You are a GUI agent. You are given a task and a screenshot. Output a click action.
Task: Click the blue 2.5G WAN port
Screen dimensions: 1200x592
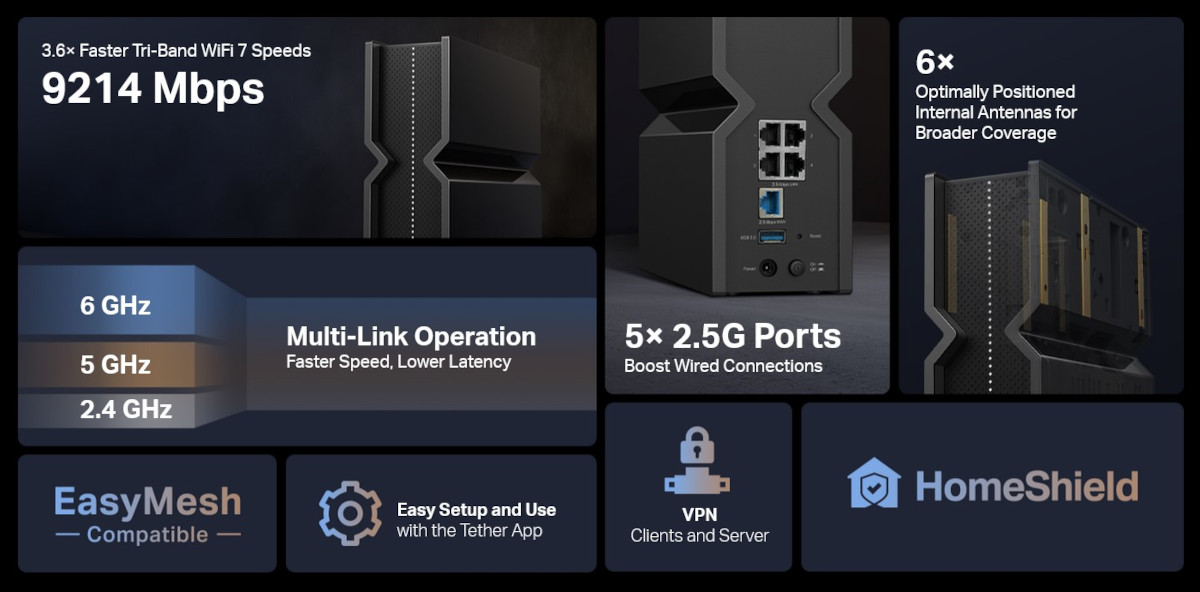pos(771,200)
